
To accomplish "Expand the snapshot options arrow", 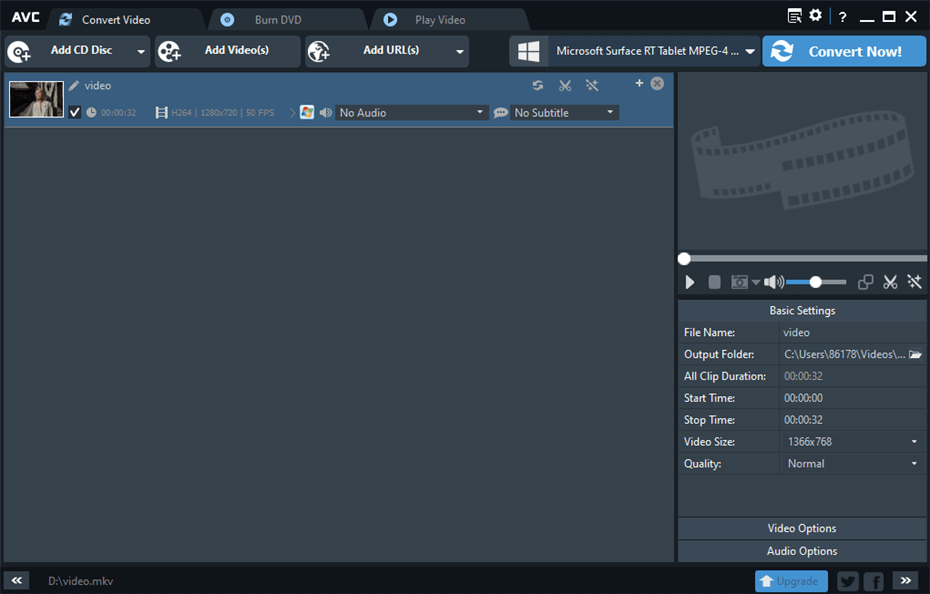I will click(756, 282).
